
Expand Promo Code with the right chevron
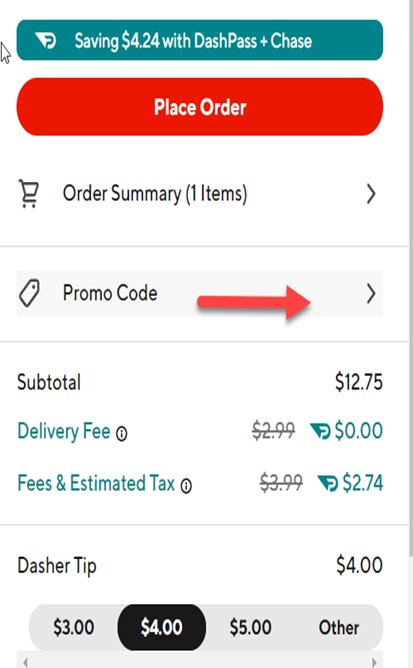coord(371,294)
